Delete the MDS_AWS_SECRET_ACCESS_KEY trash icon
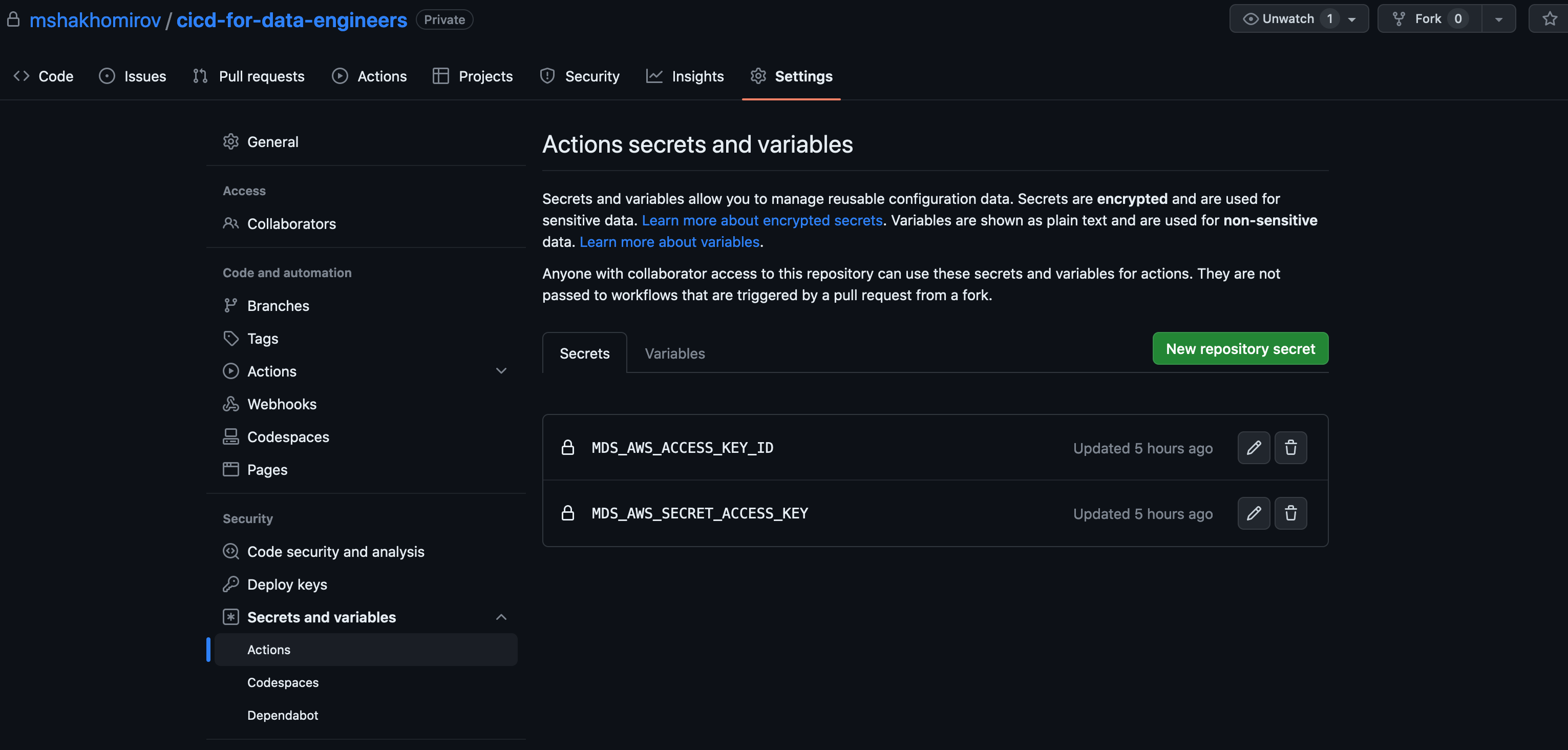The width and height of the screenshot is (1568, 750). 1290,514
